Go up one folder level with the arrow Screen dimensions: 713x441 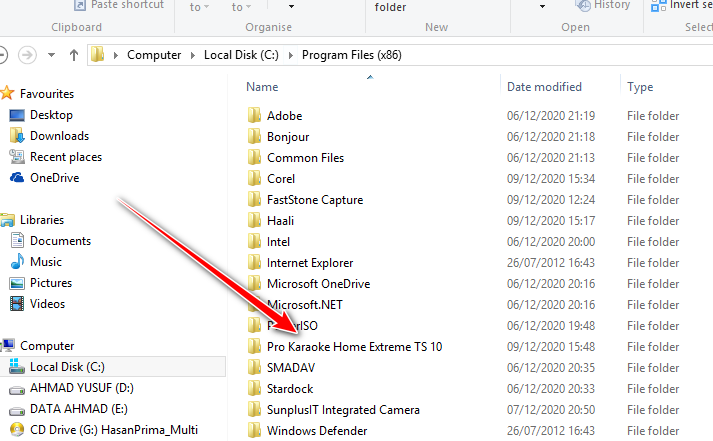tap(74, 55)
